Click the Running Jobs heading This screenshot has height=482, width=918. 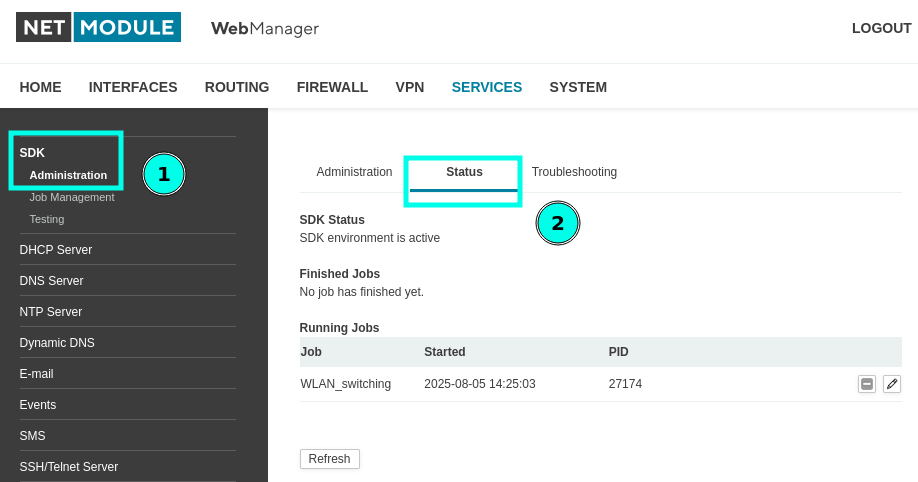[339, 328]
